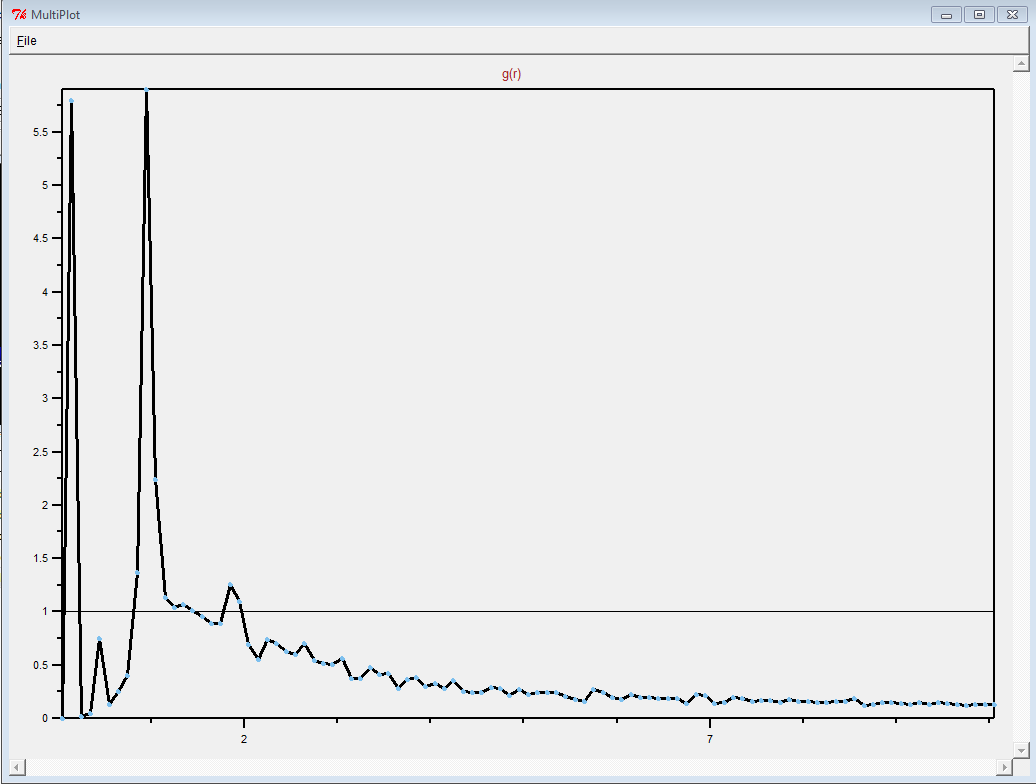1036x784 pixels.
Task: Click the MultiPlot Tk feather icon
Action: coord(18,15)
